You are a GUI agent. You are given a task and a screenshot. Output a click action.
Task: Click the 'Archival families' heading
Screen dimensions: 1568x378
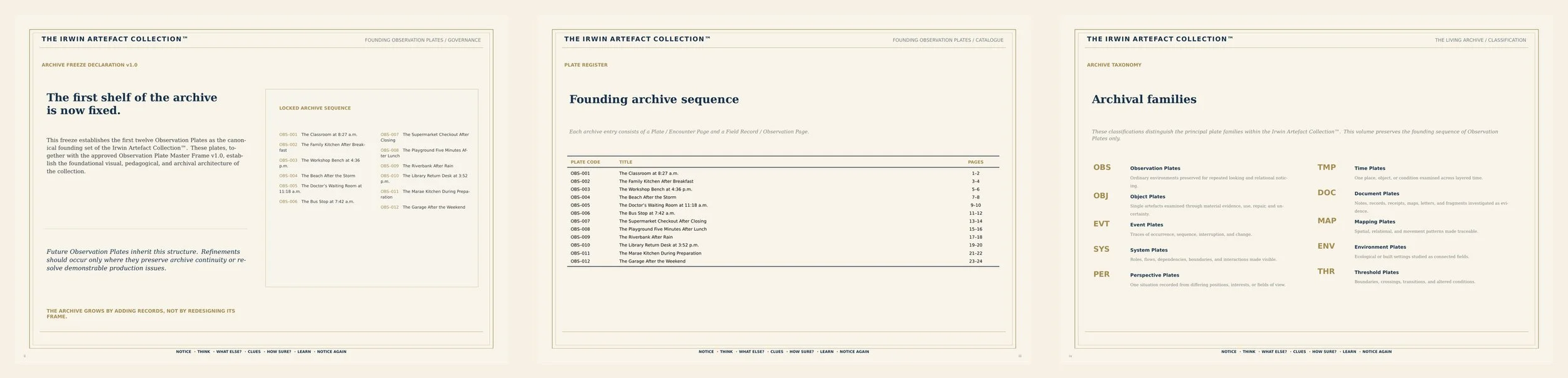1144,99
